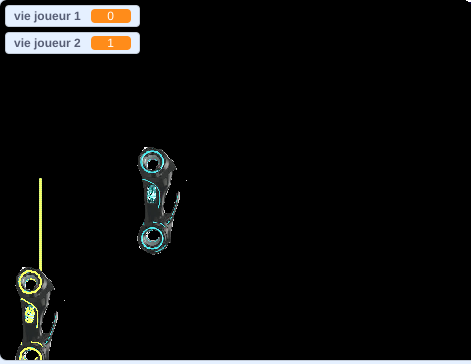
Task: Click the empty black stage area on the right
Action: tap(333, 183)
